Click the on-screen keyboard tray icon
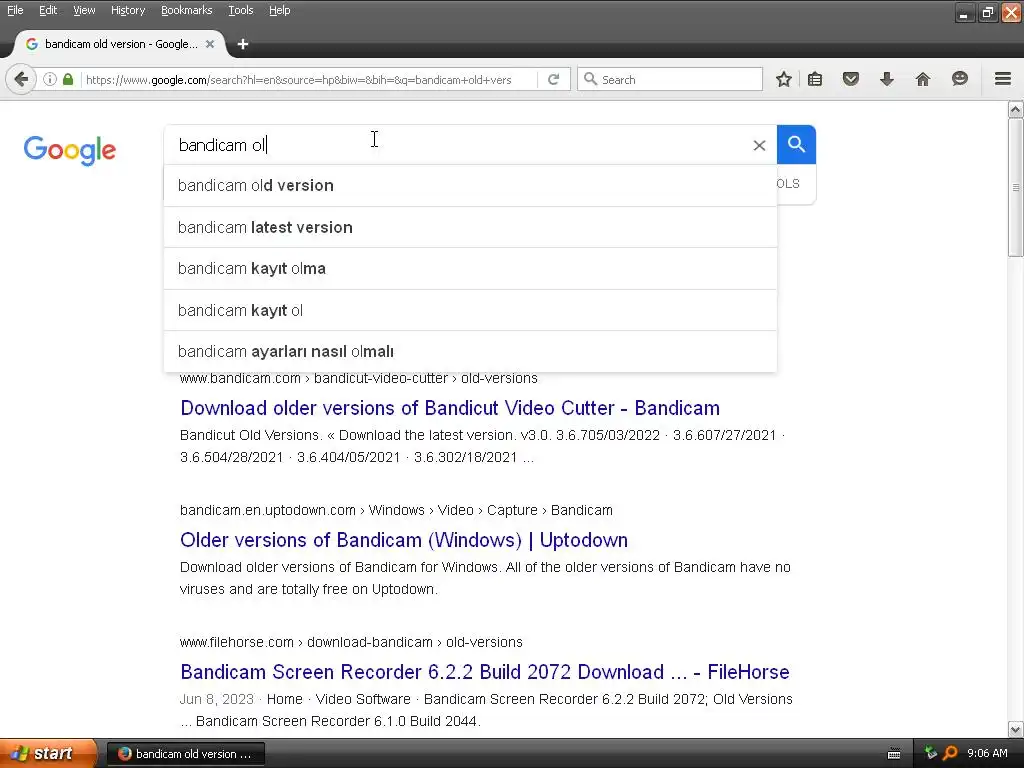Screen dimensions: 1024x768 (894, 754)
